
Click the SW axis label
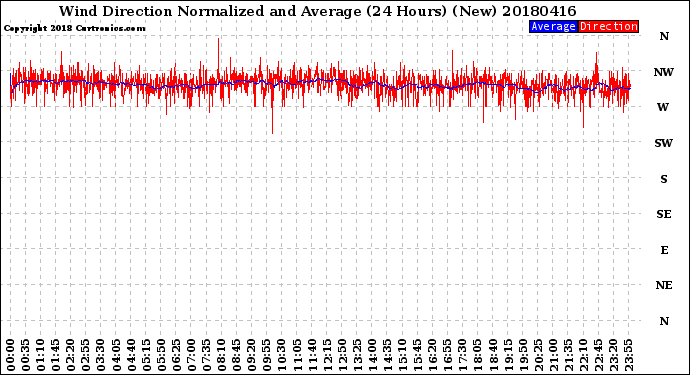tap(663, 143)
